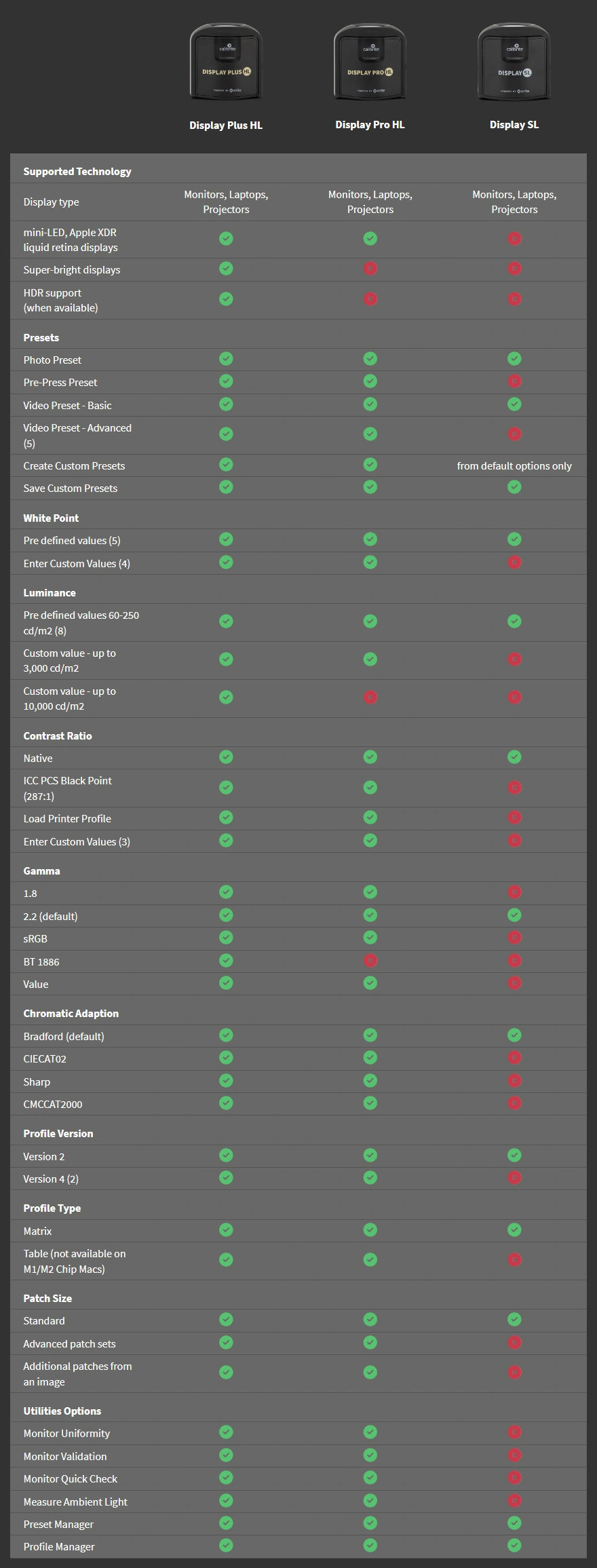597x1568 pixels.
Task: Click the Display Pro HL product image
Action: click(370, 62)
